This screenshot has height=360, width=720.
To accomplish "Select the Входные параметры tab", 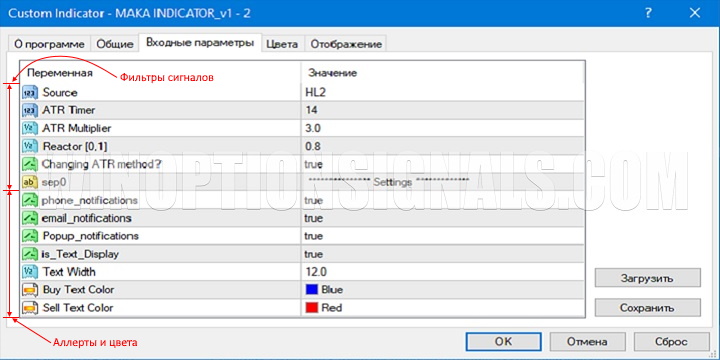I will click(x=200, y=43).
